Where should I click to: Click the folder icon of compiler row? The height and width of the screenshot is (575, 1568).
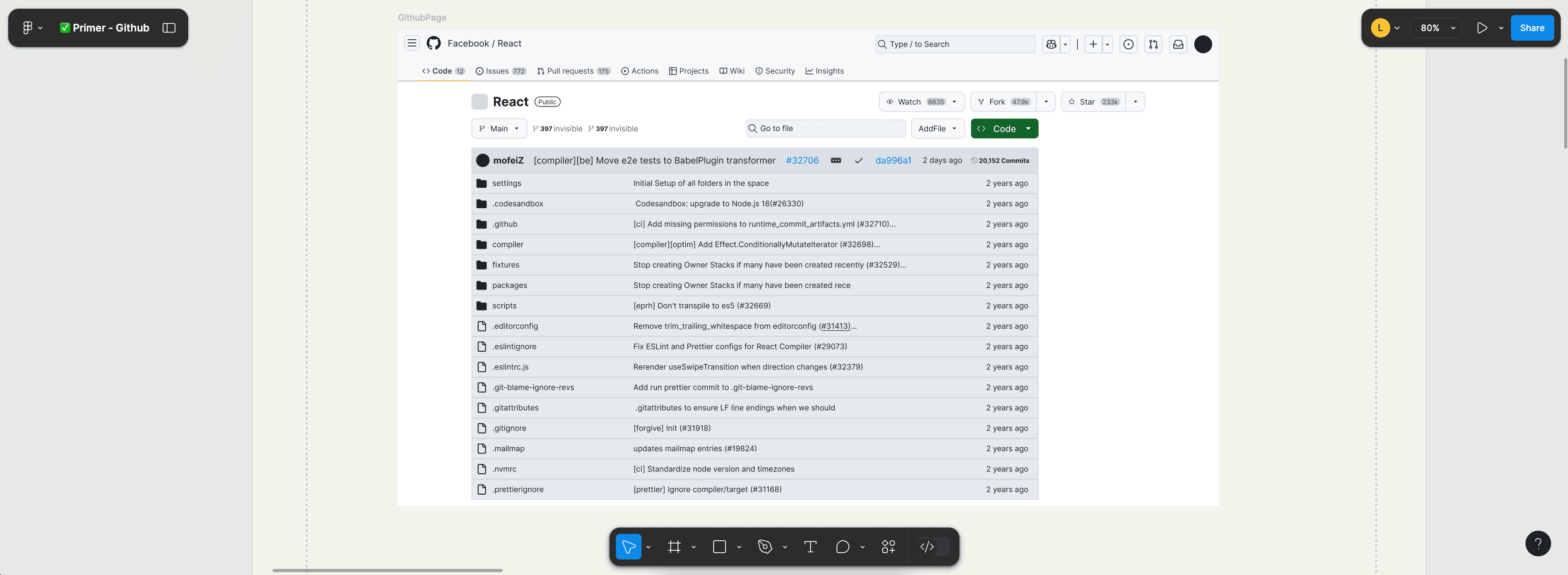coord(482,245)
